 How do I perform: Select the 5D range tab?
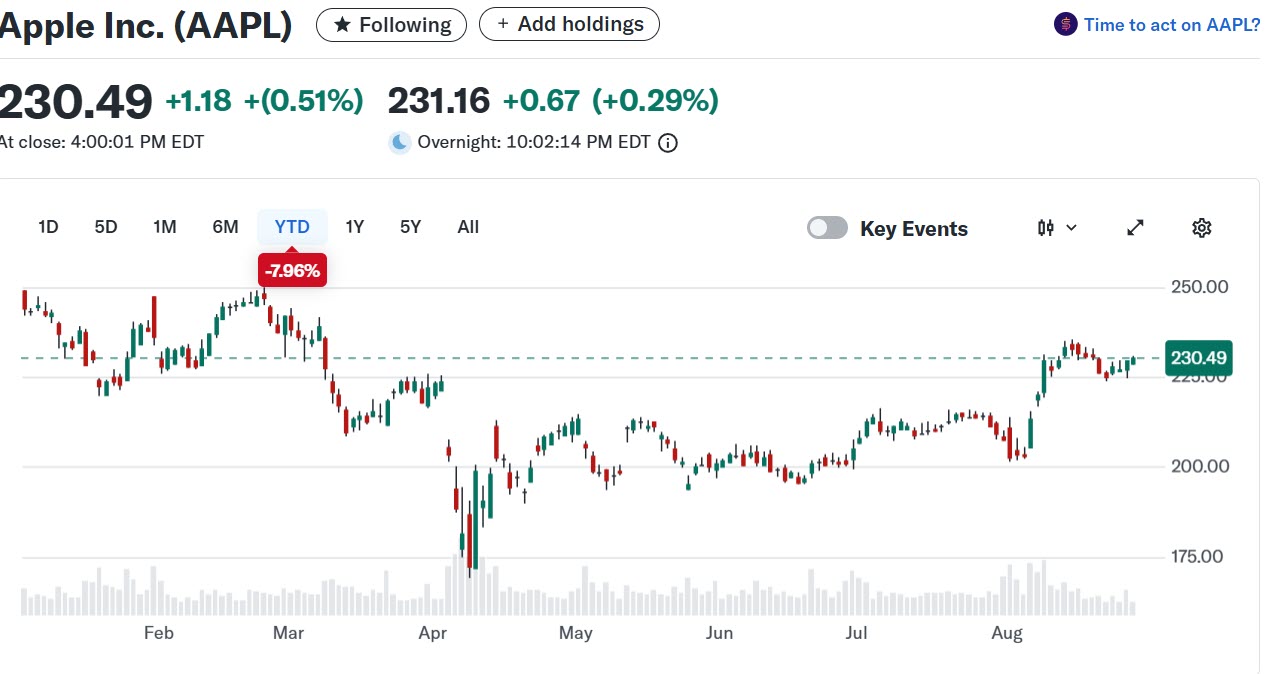(106, 227)
